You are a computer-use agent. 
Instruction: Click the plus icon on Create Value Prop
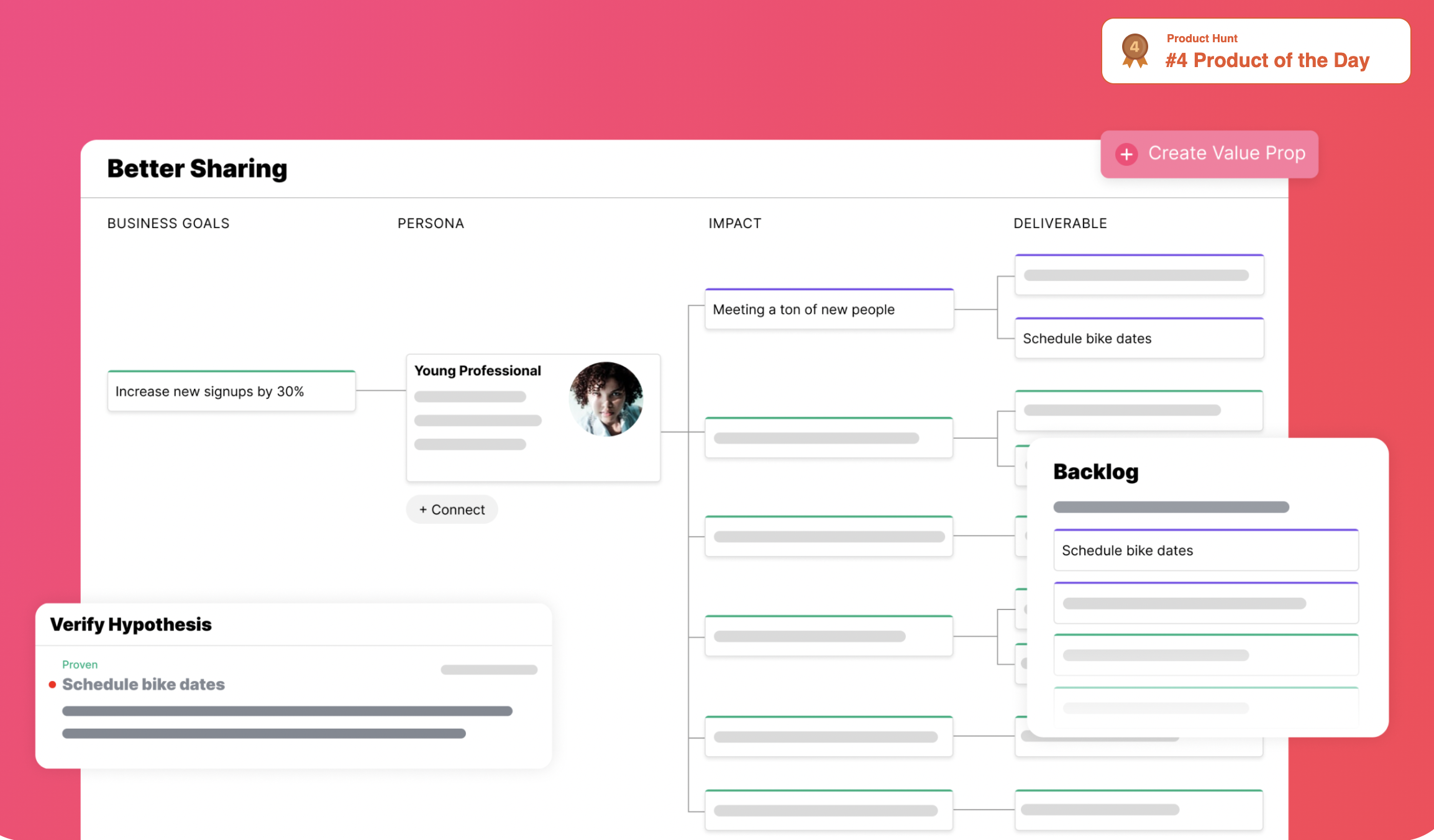point(1126,154)
